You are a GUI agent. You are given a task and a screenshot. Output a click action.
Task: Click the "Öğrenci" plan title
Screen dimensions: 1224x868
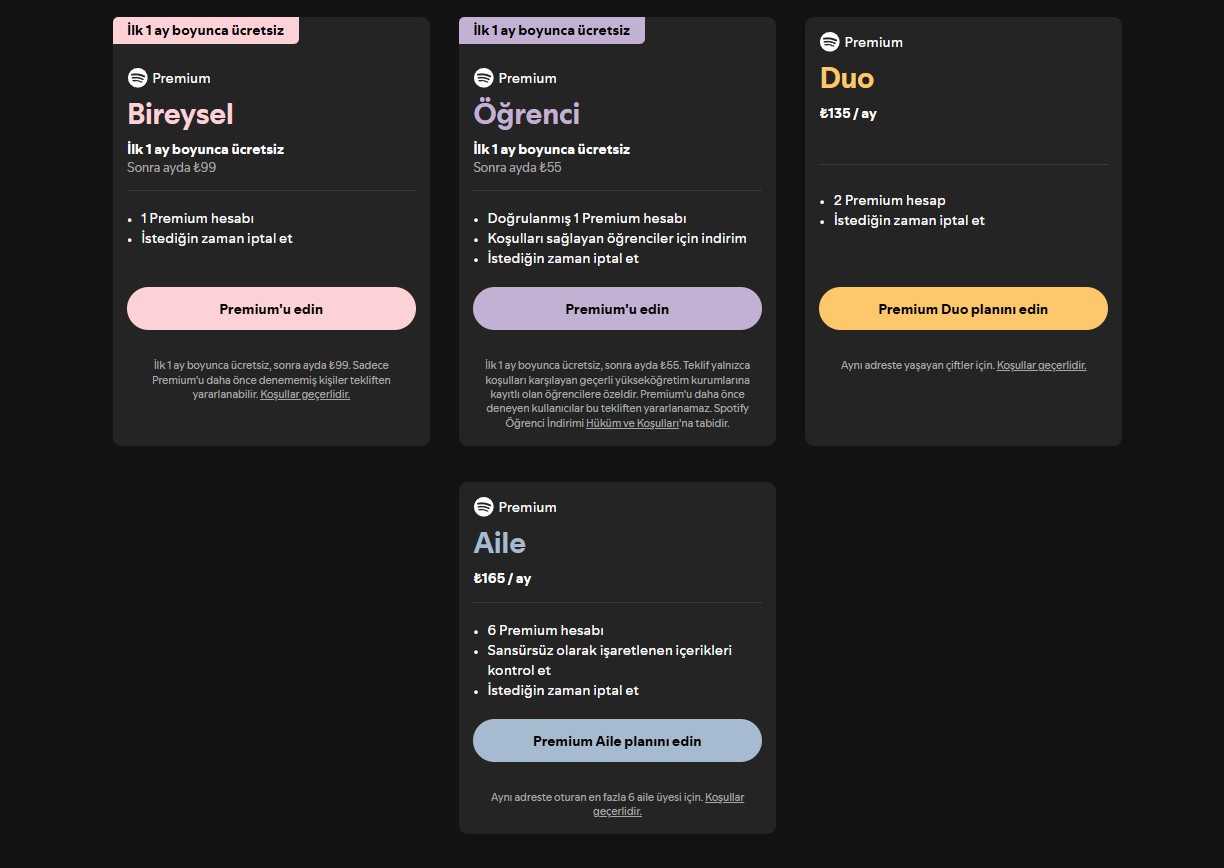(526, 114)
